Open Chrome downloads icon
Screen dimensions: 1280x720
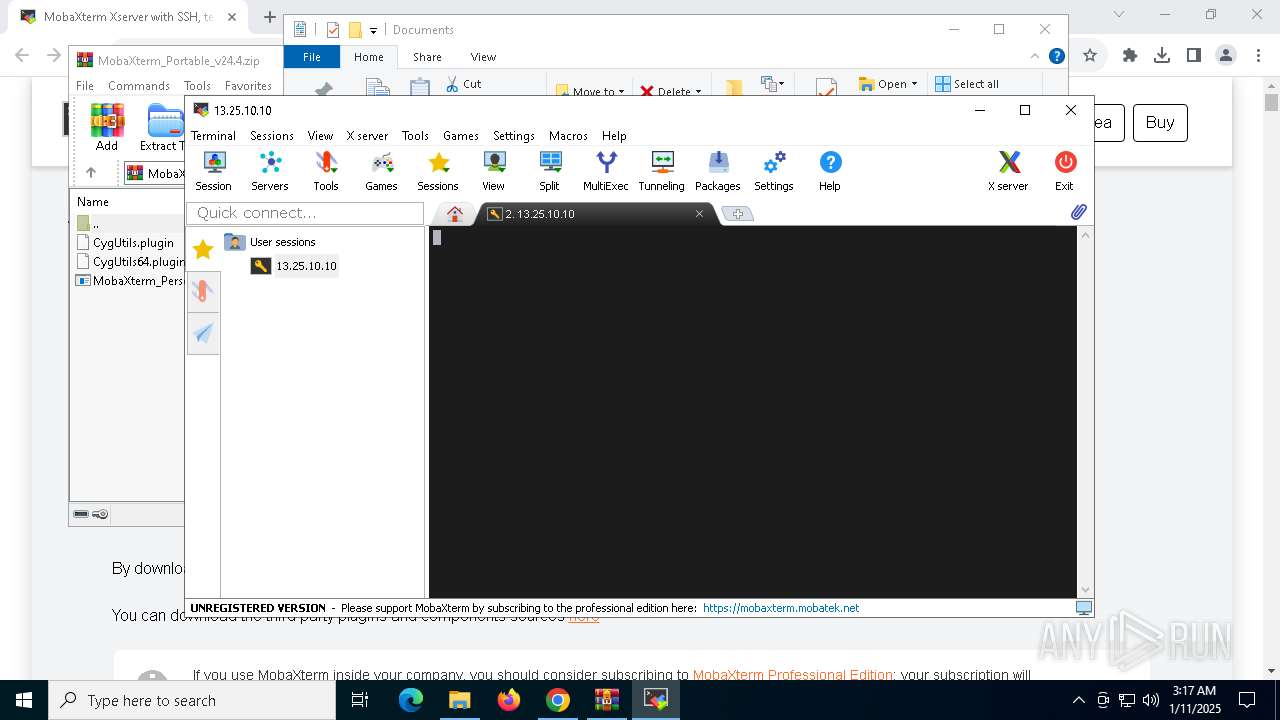point(1162,55)
